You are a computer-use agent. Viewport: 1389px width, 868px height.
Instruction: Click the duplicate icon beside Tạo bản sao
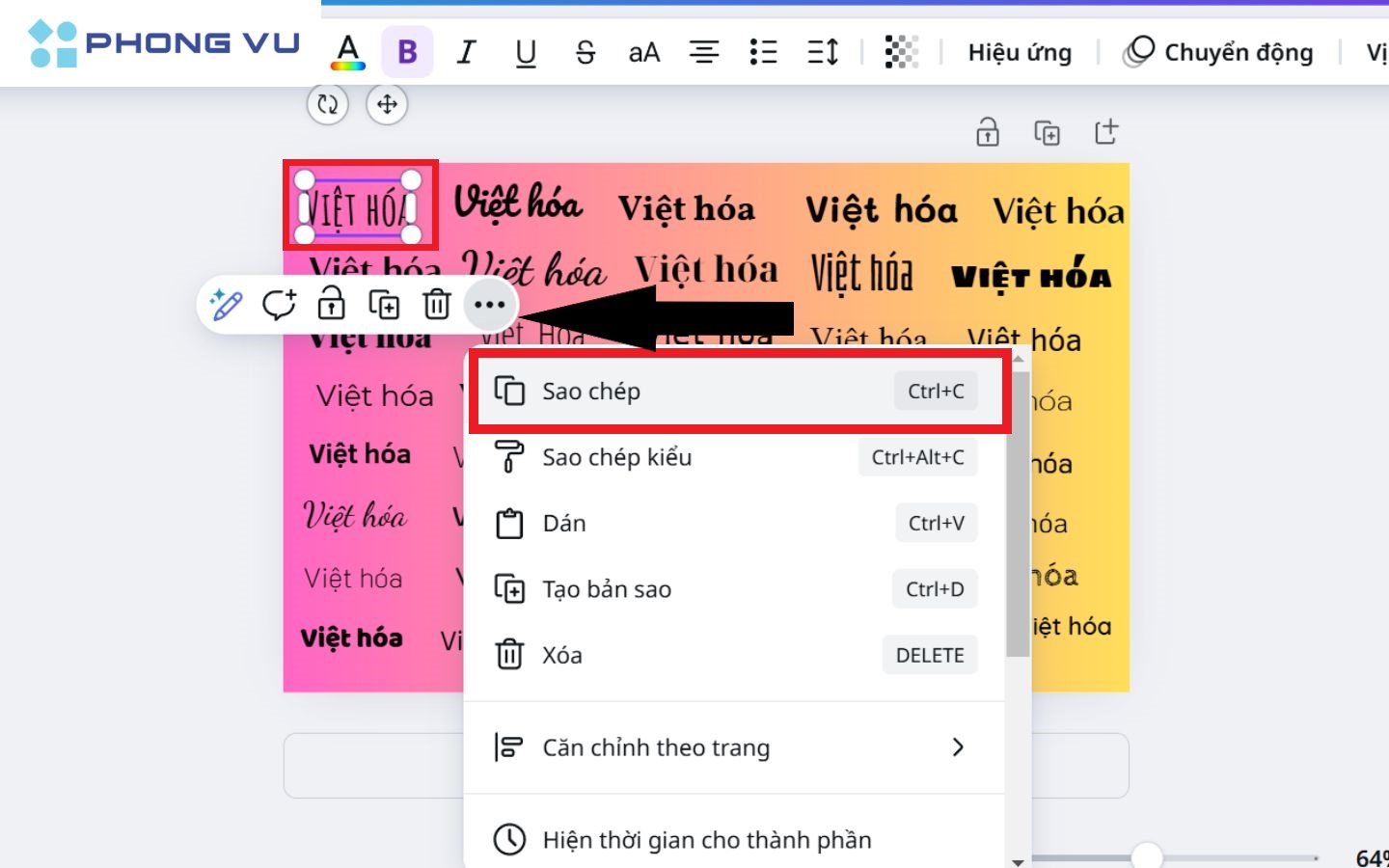pos(509,589)
